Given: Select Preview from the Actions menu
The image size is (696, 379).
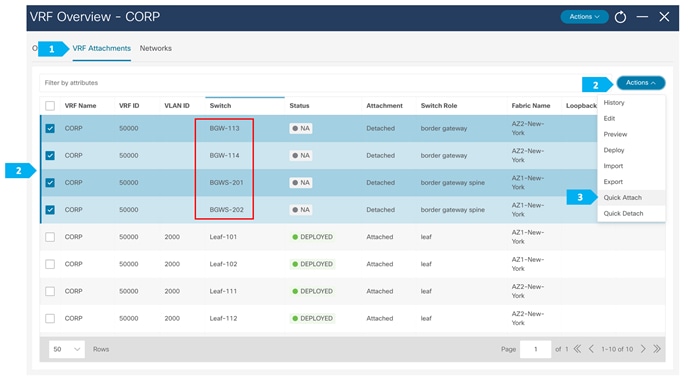Looking at the screenshot, I should 615,134.
